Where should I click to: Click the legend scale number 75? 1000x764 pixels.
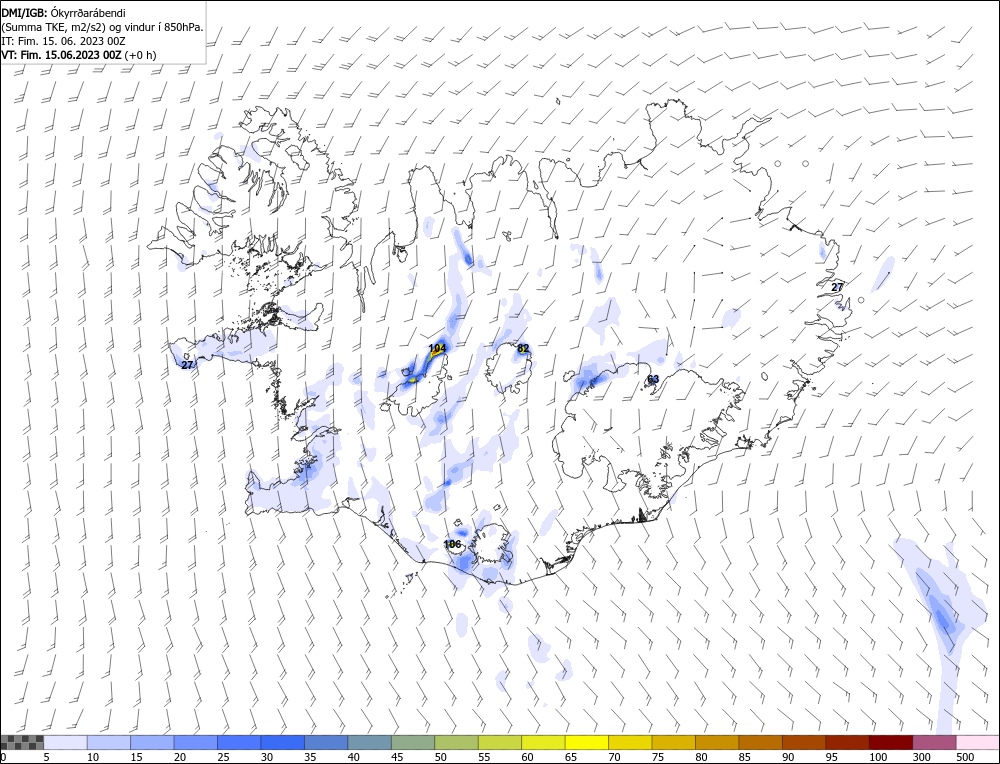[657, 757]
